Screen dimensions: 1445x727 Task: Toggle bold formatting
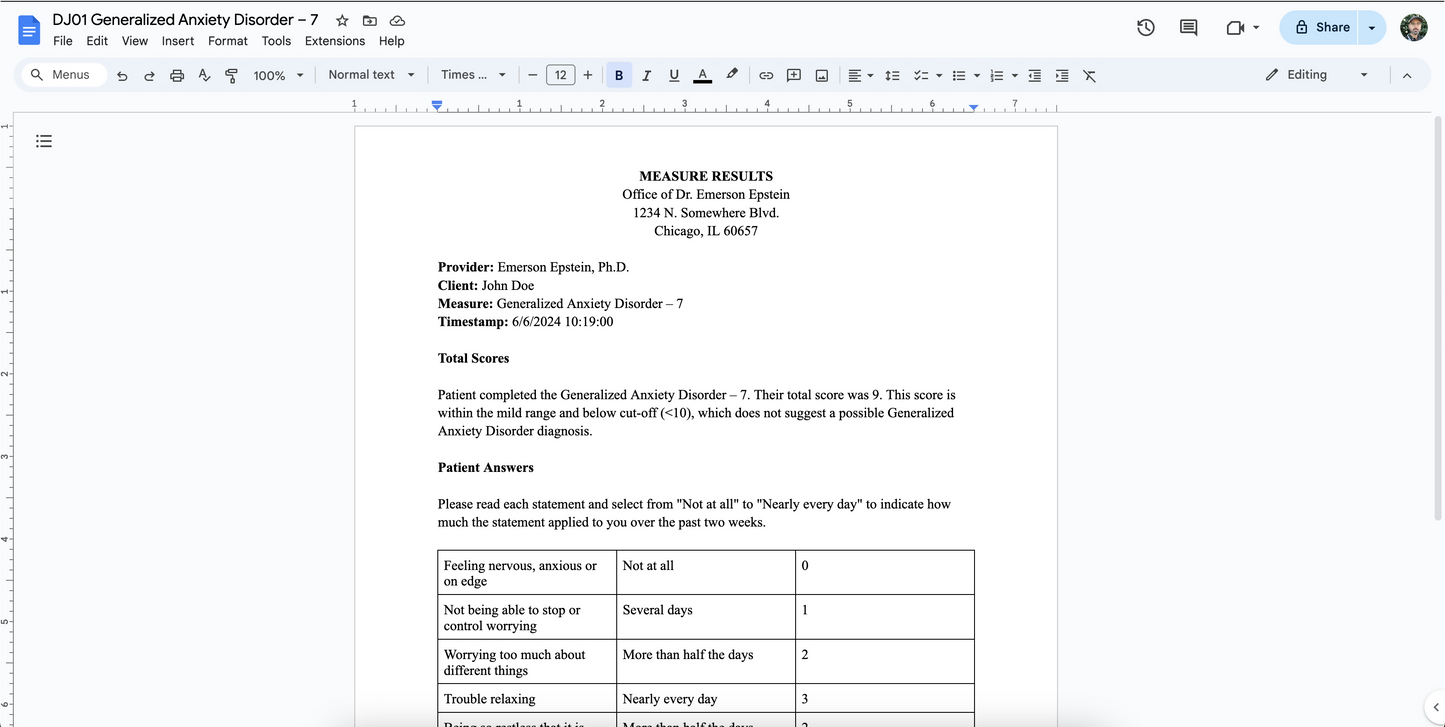coord(619,75)
